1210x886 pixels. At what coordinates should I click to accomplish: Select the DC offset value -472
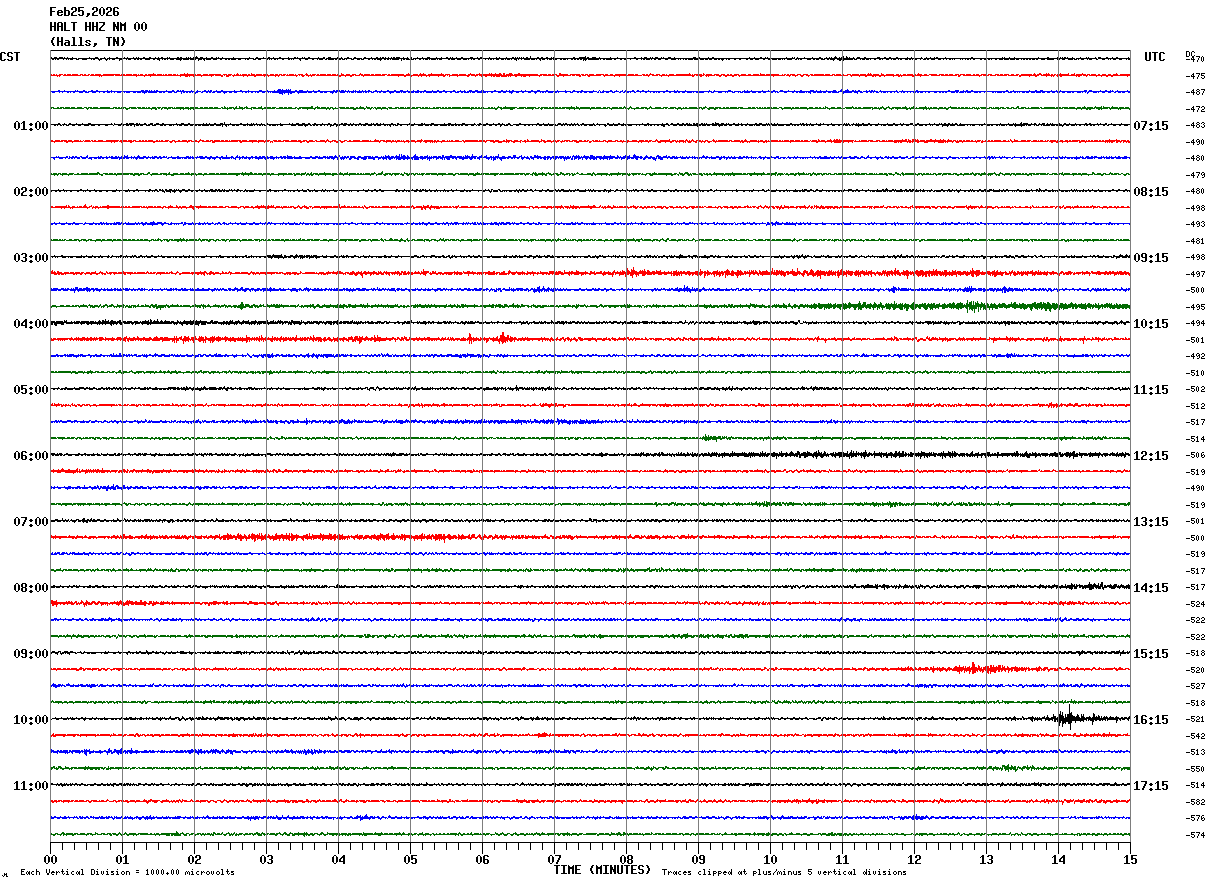click(x=1195, y=109)
